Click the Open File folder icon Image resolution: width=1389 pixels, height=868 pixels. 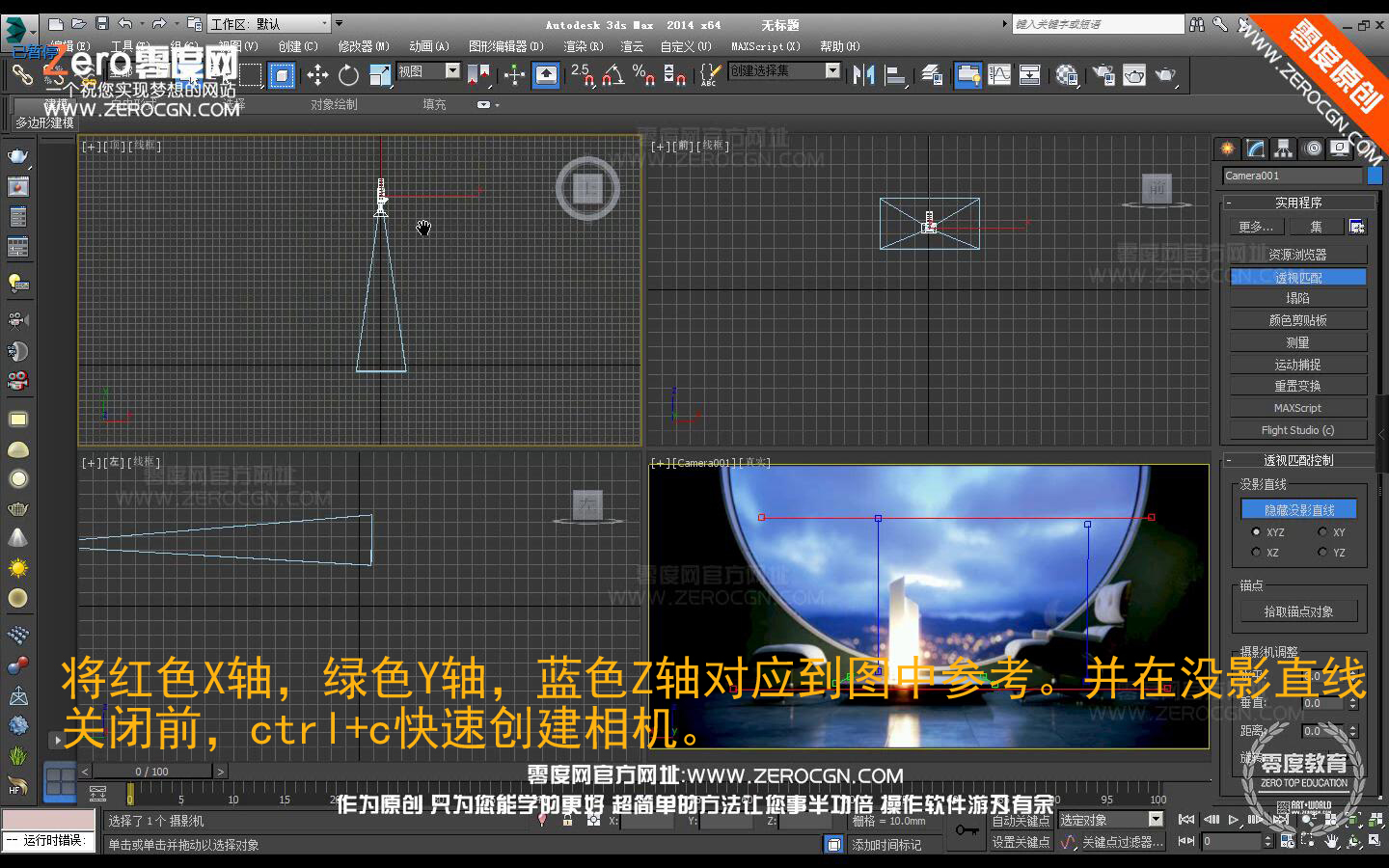pos(78,23)
